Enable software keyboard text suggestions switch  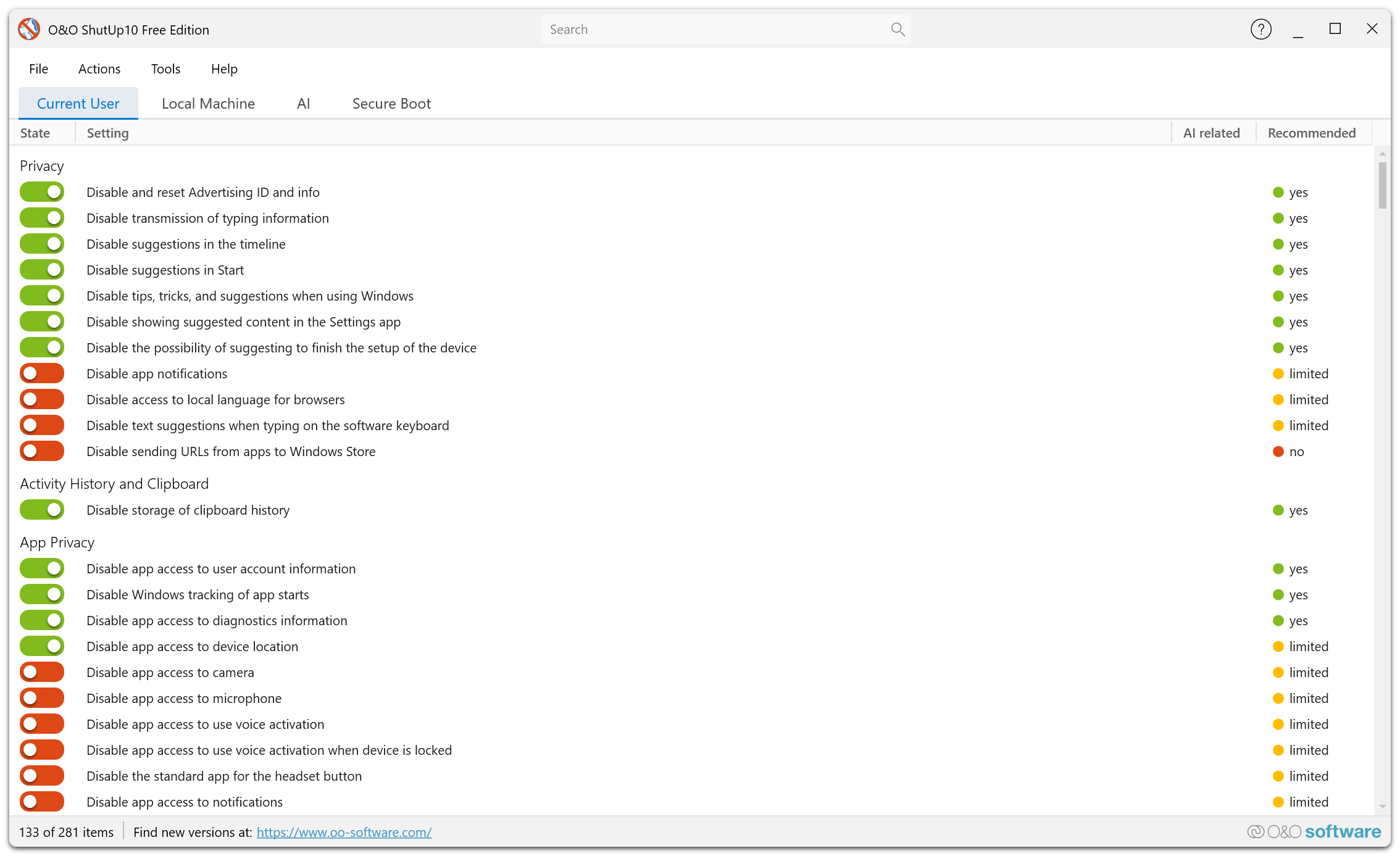[42, 425]
